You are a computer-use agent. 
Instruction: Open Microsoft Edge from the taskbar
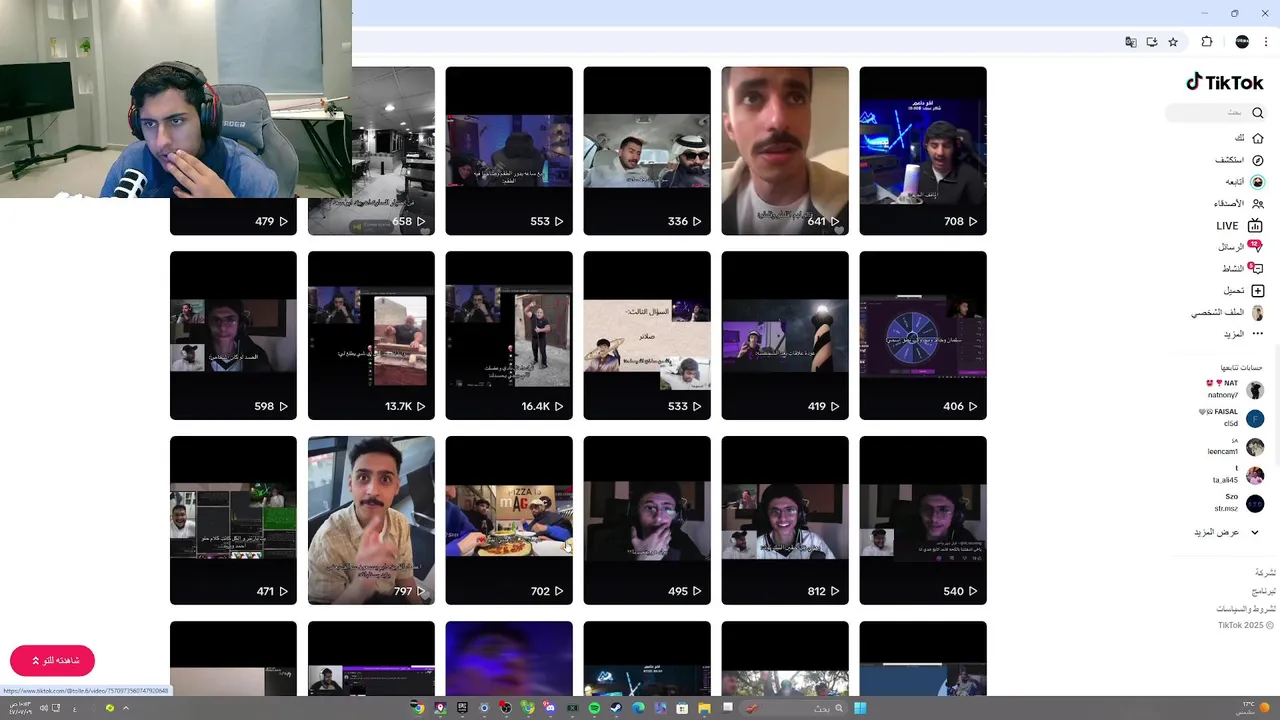(x=638, y=708)
